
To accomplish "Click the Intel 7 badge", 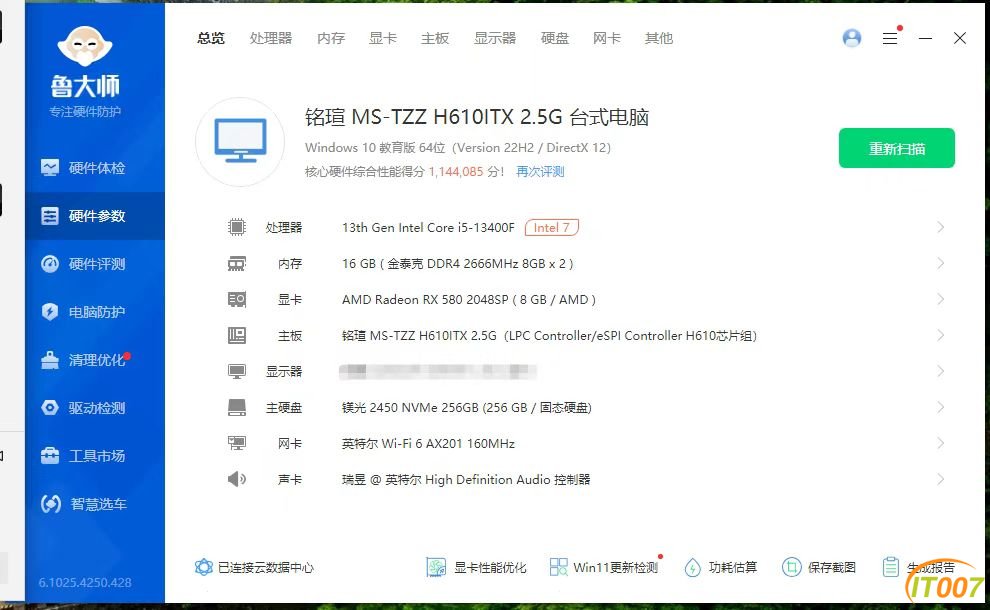I will click(552, 227).
